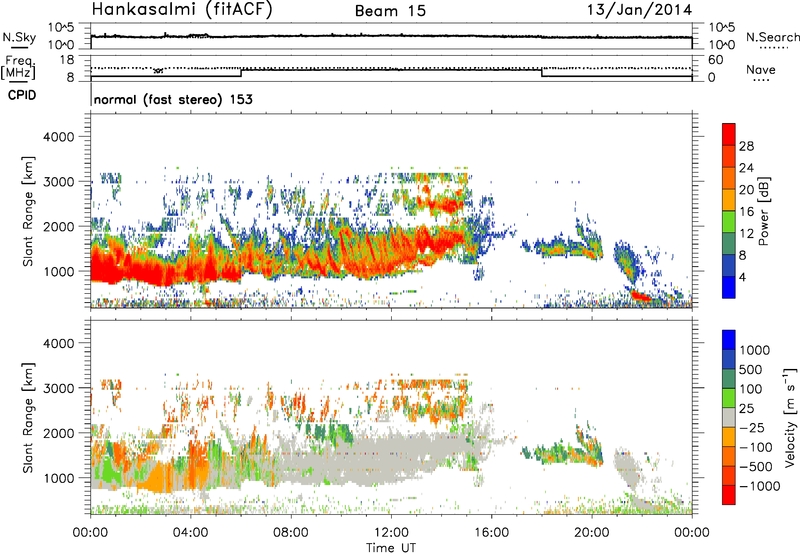Click the 4 tick on Power scale
This screenshot has width=800, height=554.
point(742,277)
